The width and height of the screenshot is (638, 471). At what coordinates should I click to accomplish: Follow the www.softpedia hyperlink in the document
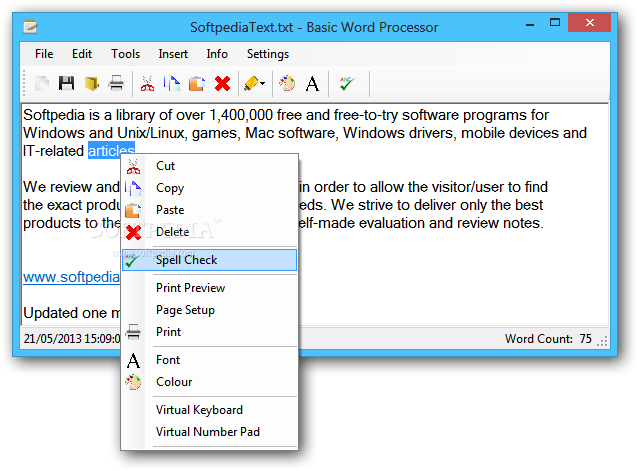click(x=71, y=277)
